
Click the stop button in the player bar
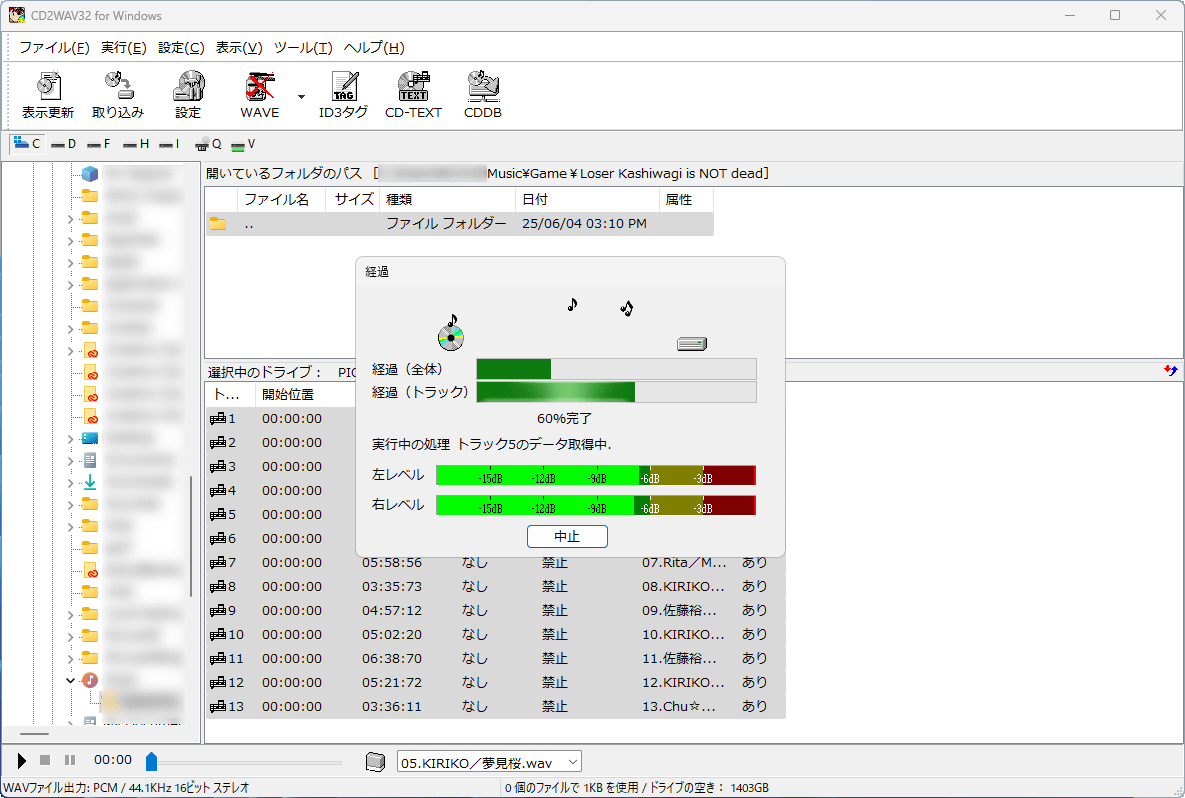click(45, 760)
